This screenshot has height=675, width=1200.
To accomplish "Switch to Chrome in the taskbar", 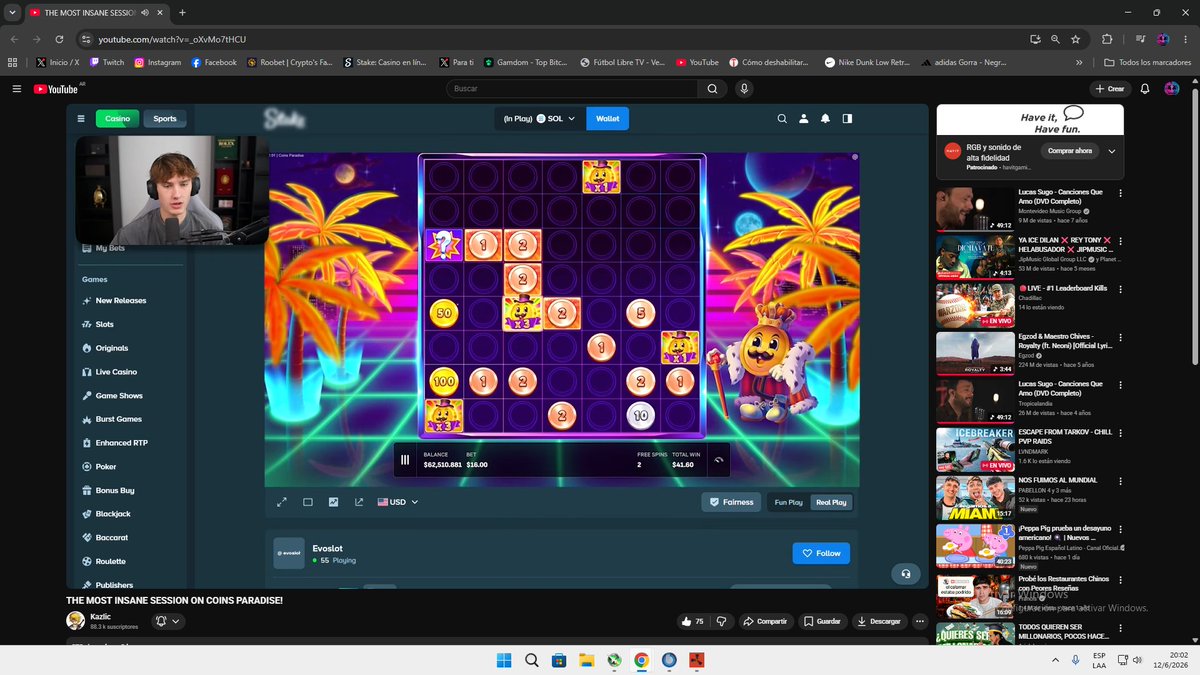I will pos(641,660).
